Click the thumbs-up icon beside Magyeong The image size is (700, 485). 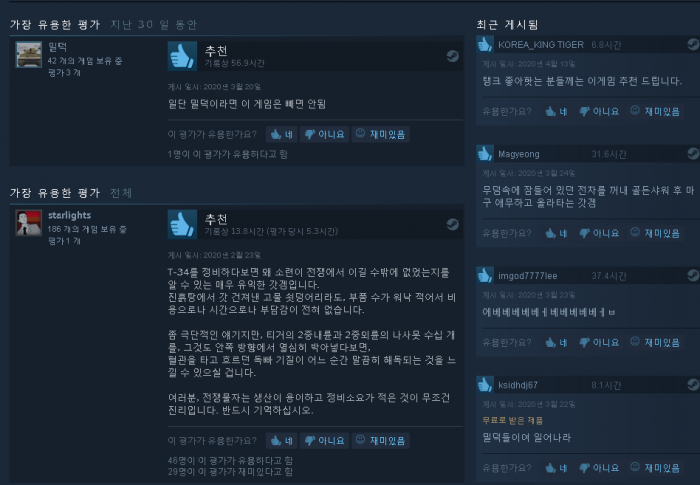485,153
